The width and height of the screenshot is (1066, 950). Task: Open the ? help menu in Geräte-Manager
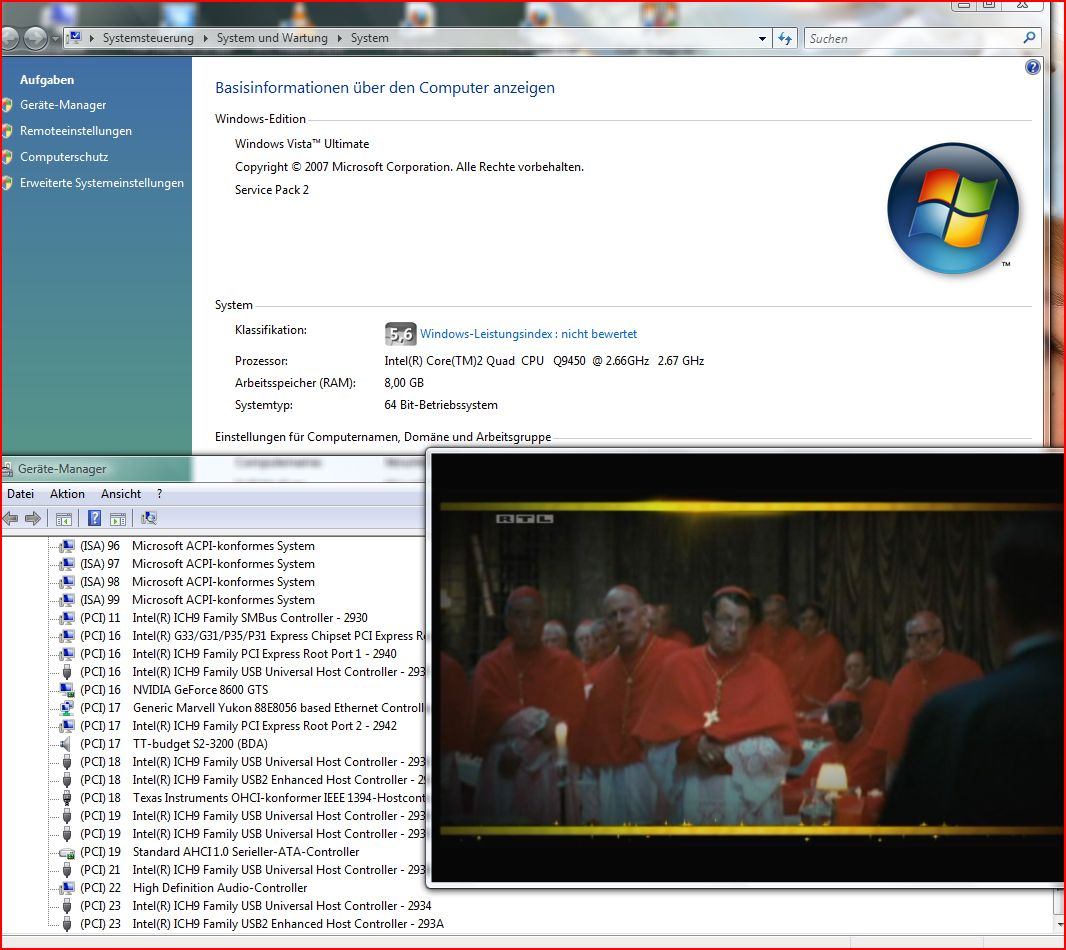tap(160, 494)
